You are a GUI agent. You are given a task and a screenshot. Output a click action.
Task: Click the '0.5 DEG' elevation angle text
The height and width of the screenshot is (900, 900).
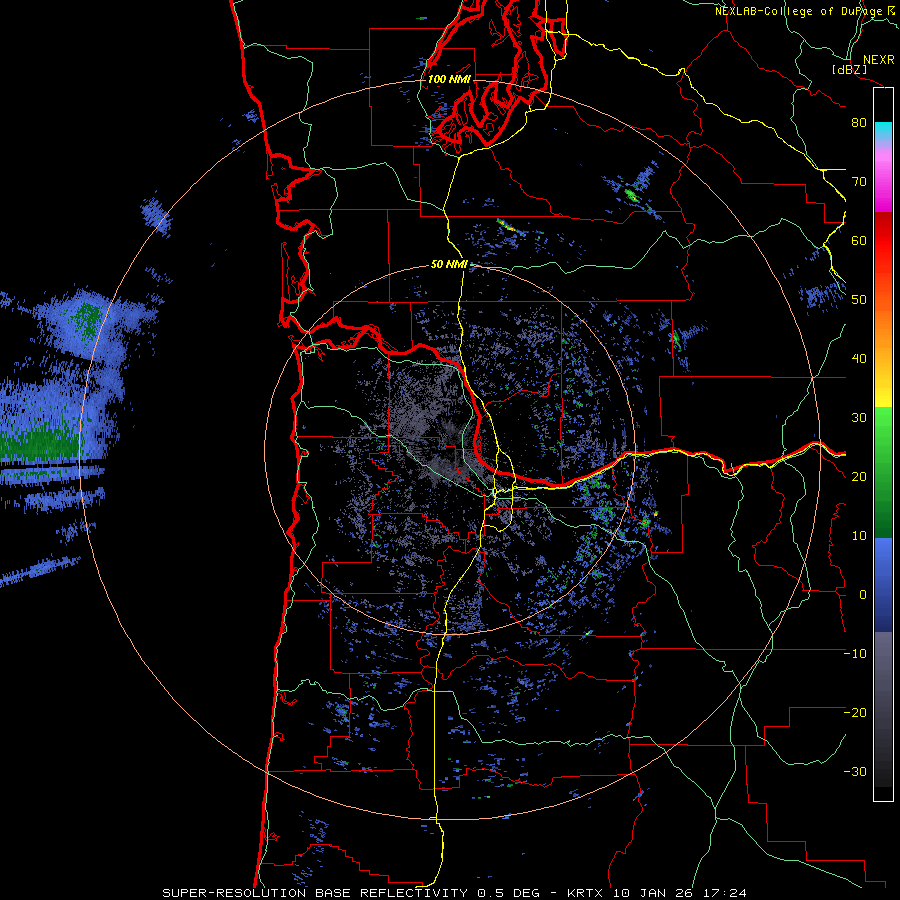coord(509,893)
